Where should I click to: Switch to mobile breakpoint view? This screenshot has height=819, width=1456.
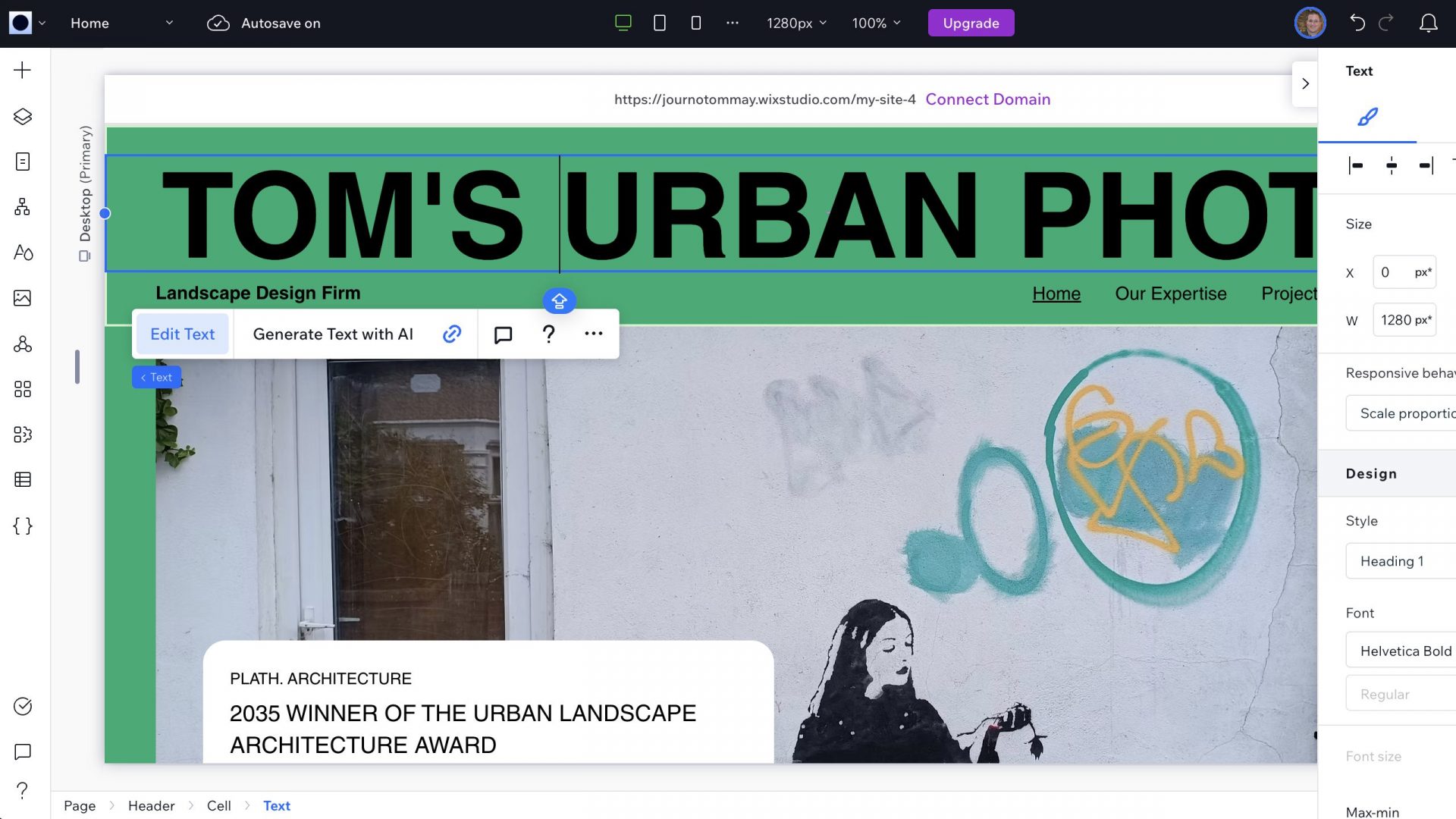pos(696,24)
